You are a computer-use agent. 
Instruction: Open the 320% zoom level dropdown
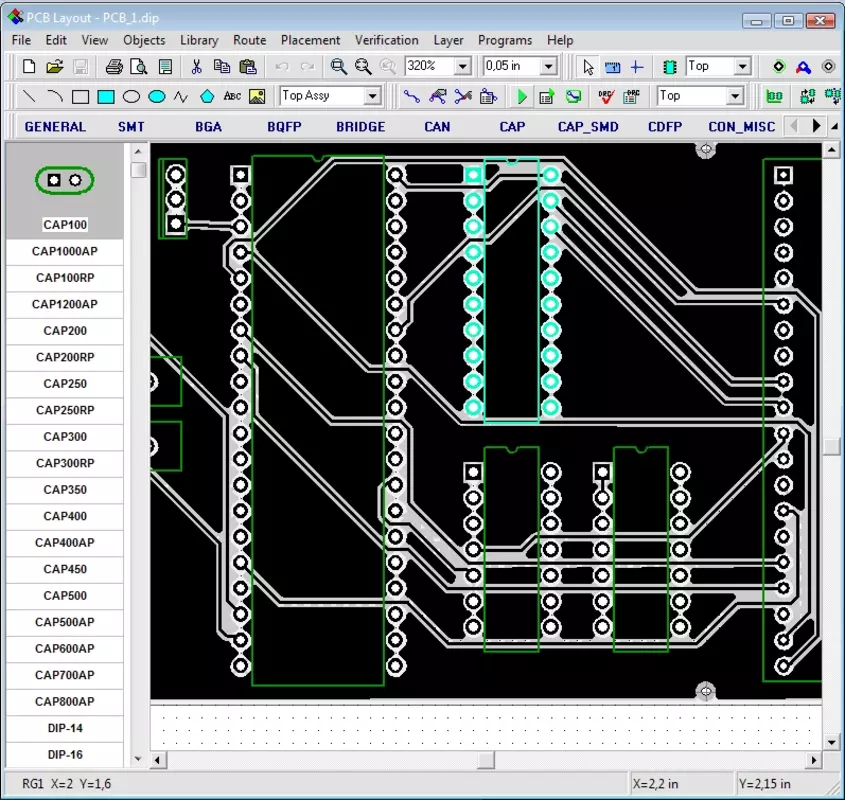pos(462,67)
